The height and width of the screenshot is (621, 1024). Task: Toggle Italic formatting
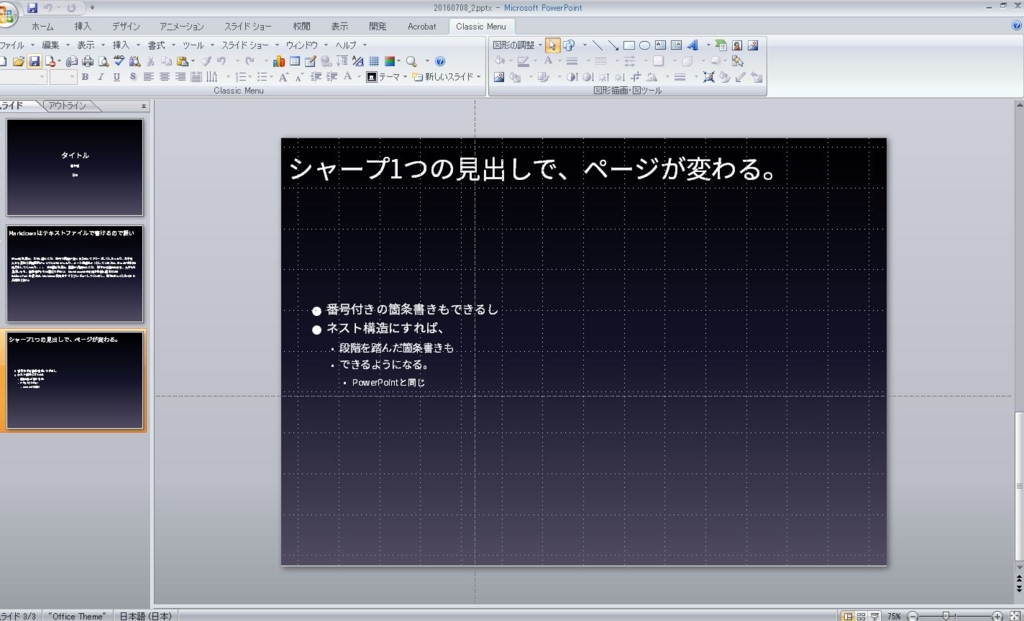tap(101, 77)
